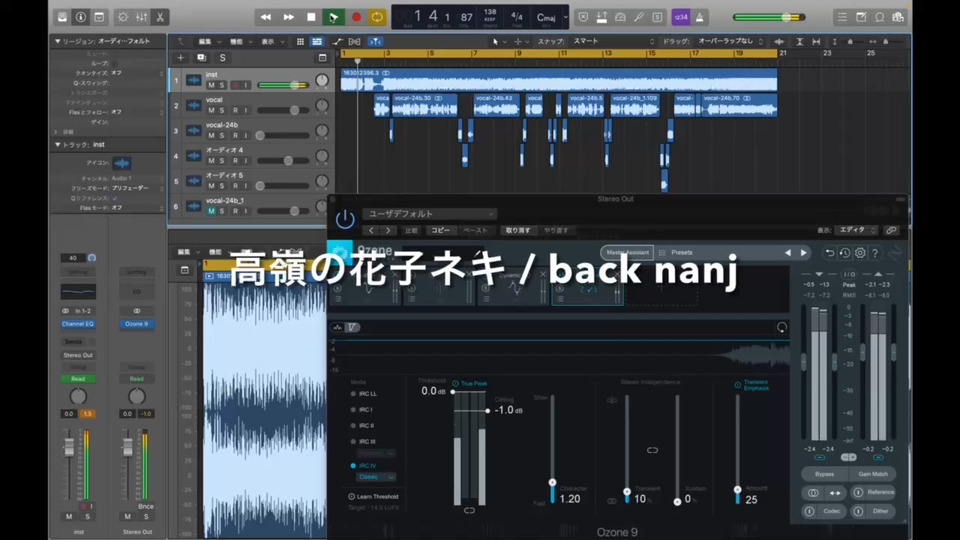
Task: Switch to grid view icon in tracks toolbar
Action: click(x=300, y=42)
